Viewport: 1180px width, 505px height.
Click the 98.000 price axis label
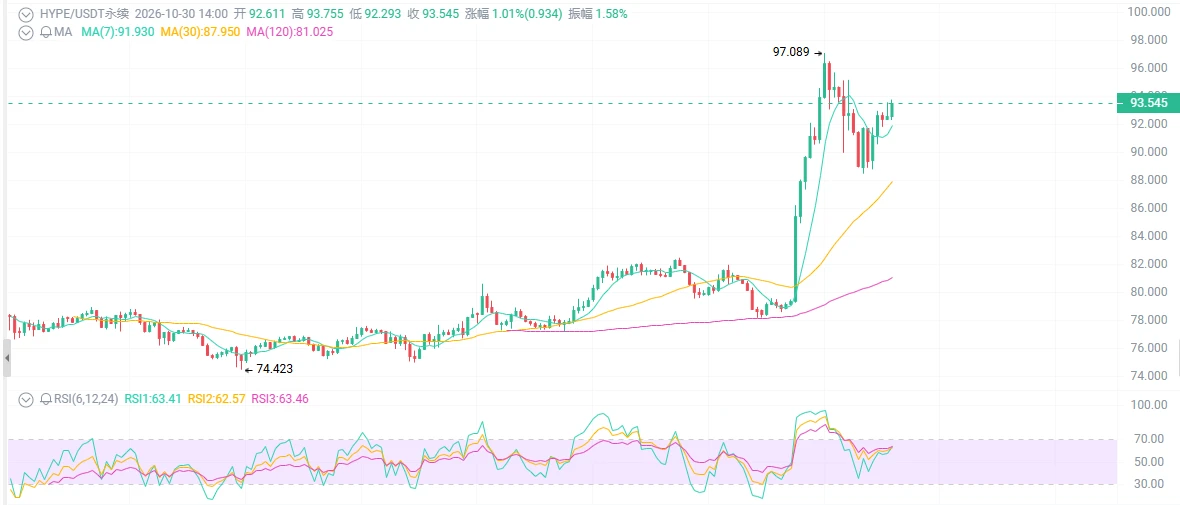[x=1148, y=40]
